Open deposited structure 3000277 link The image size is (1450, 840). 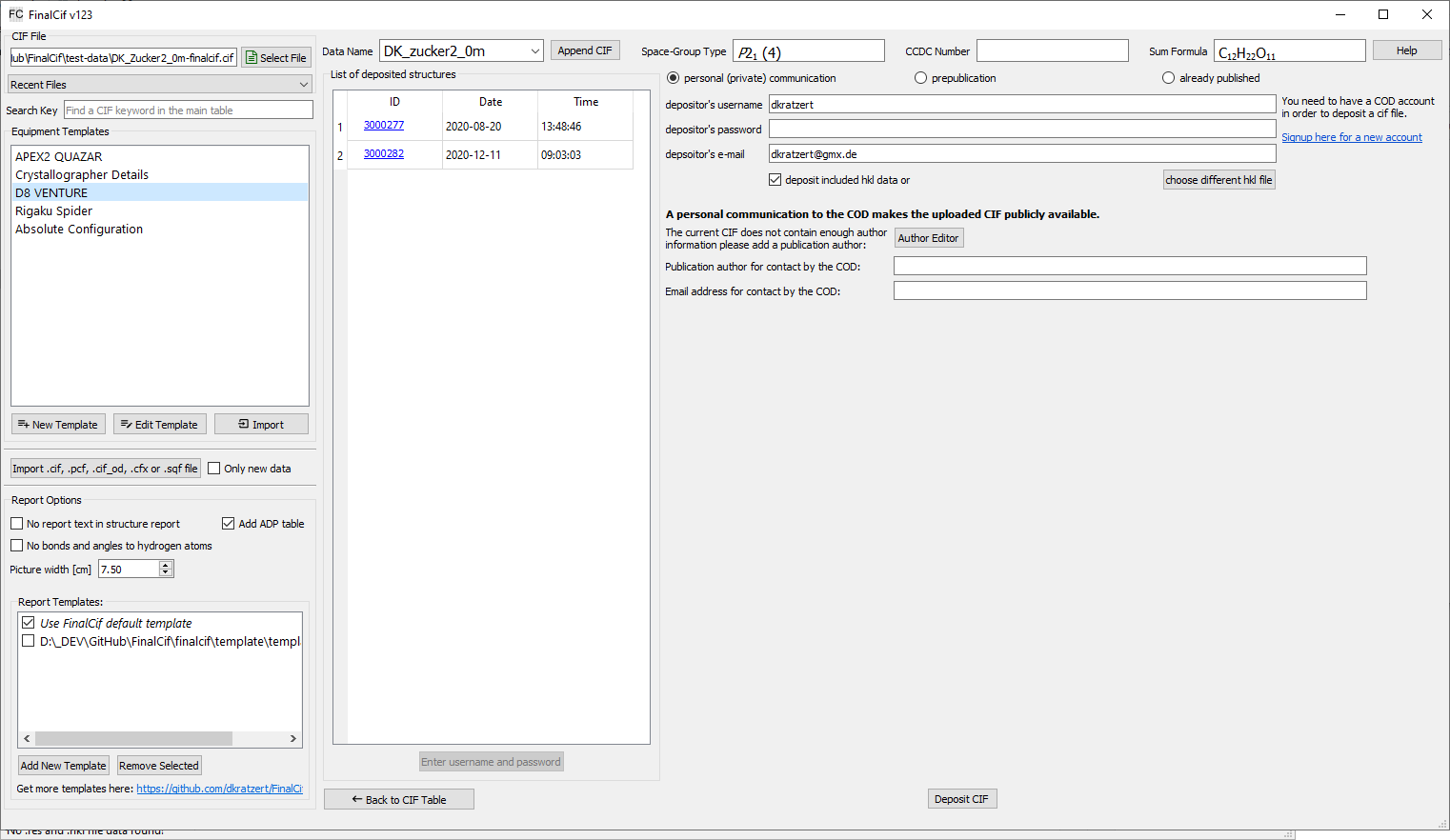click(x=384, y=126)
